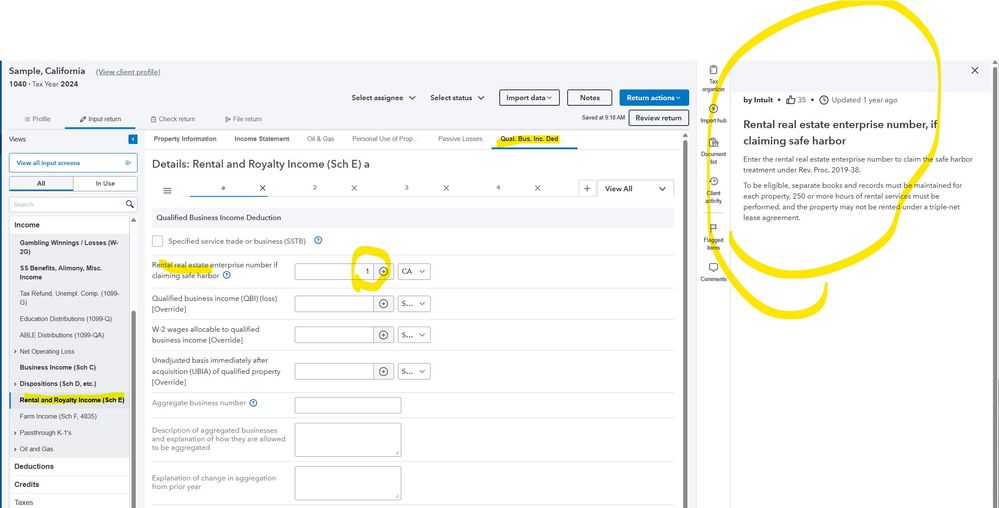This screenshot has width=999, height=508.
Task: Click the Review return button
Action: [x=658, y=118]
